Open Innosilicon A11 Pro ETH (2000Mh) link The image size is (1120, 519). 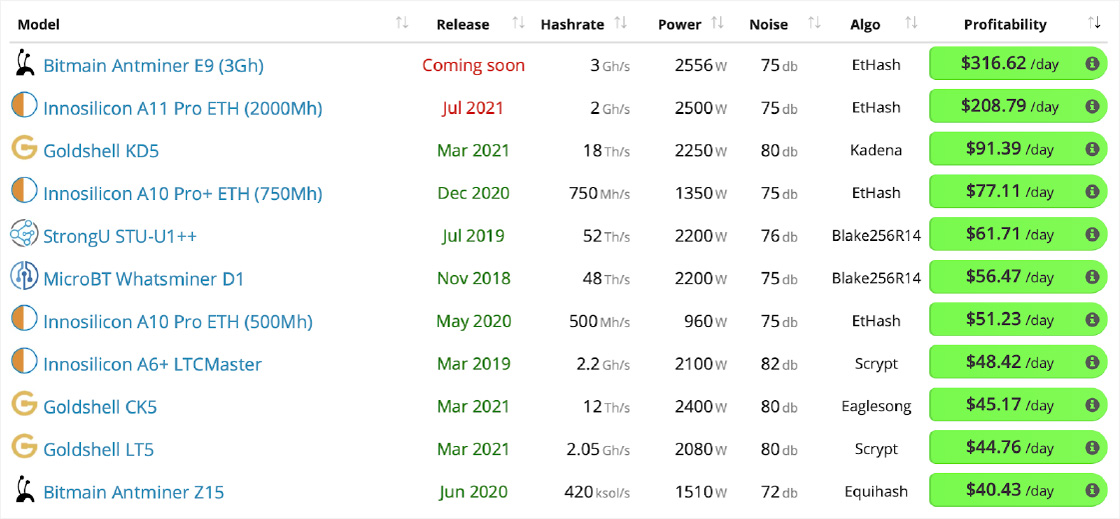(x=182, y=108)
